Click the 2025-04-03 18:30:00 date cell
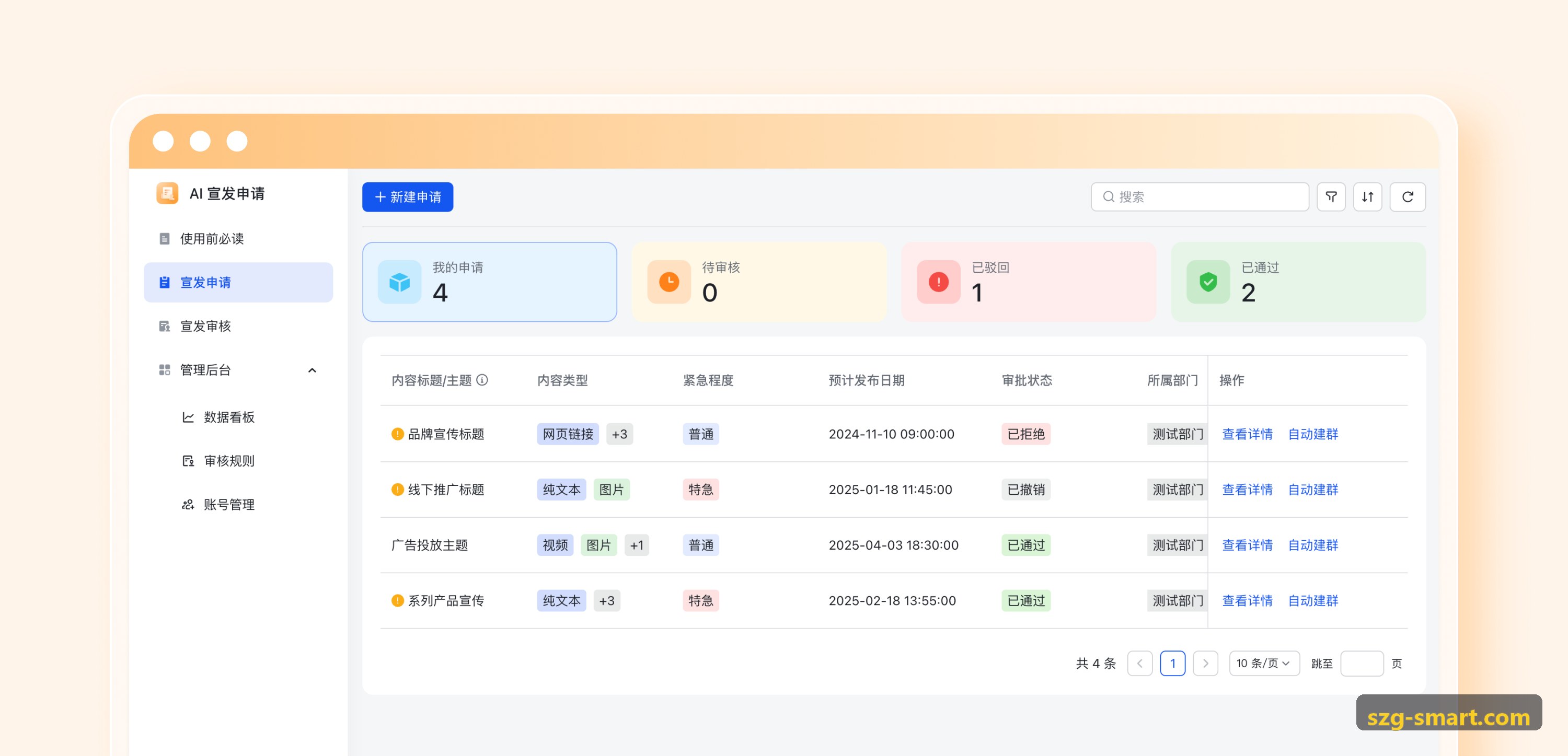 coord(894,545)
